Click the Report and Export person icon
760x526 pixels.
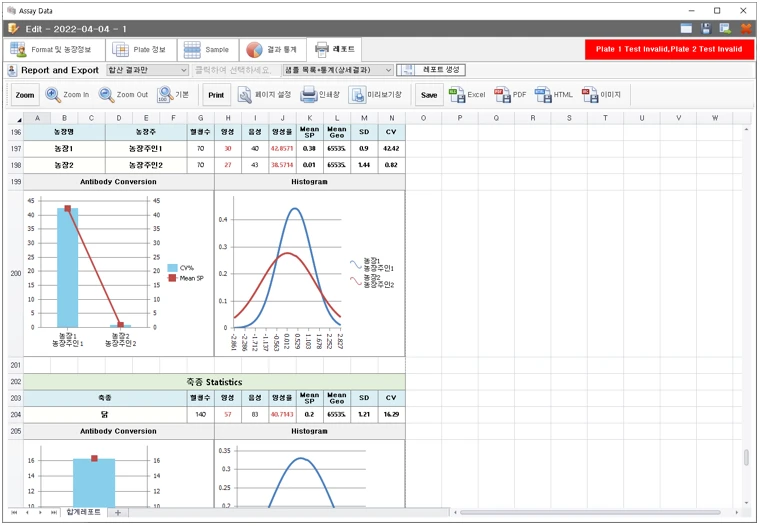coord(12,70)
